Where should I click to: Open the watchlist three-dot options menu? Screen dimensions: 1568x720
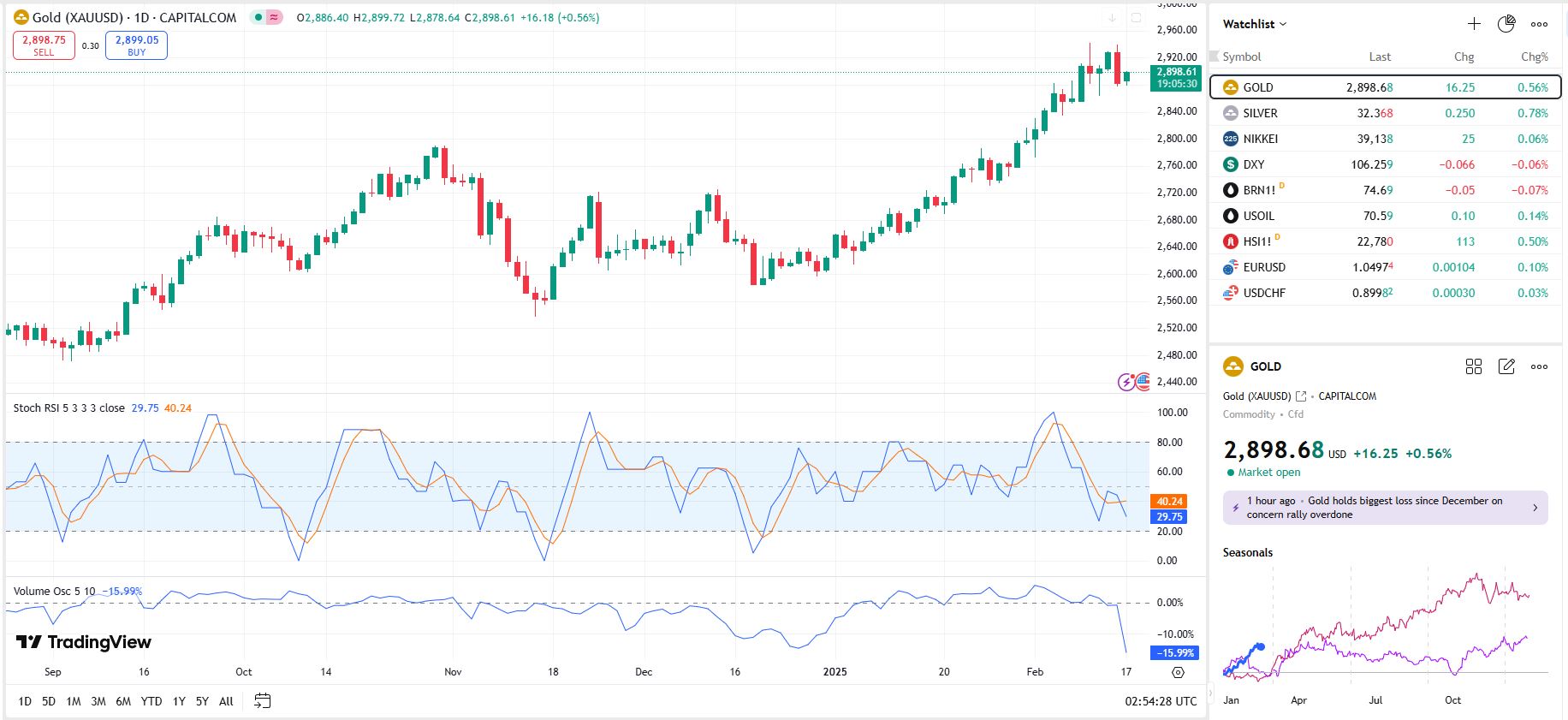pos(1539,24)
